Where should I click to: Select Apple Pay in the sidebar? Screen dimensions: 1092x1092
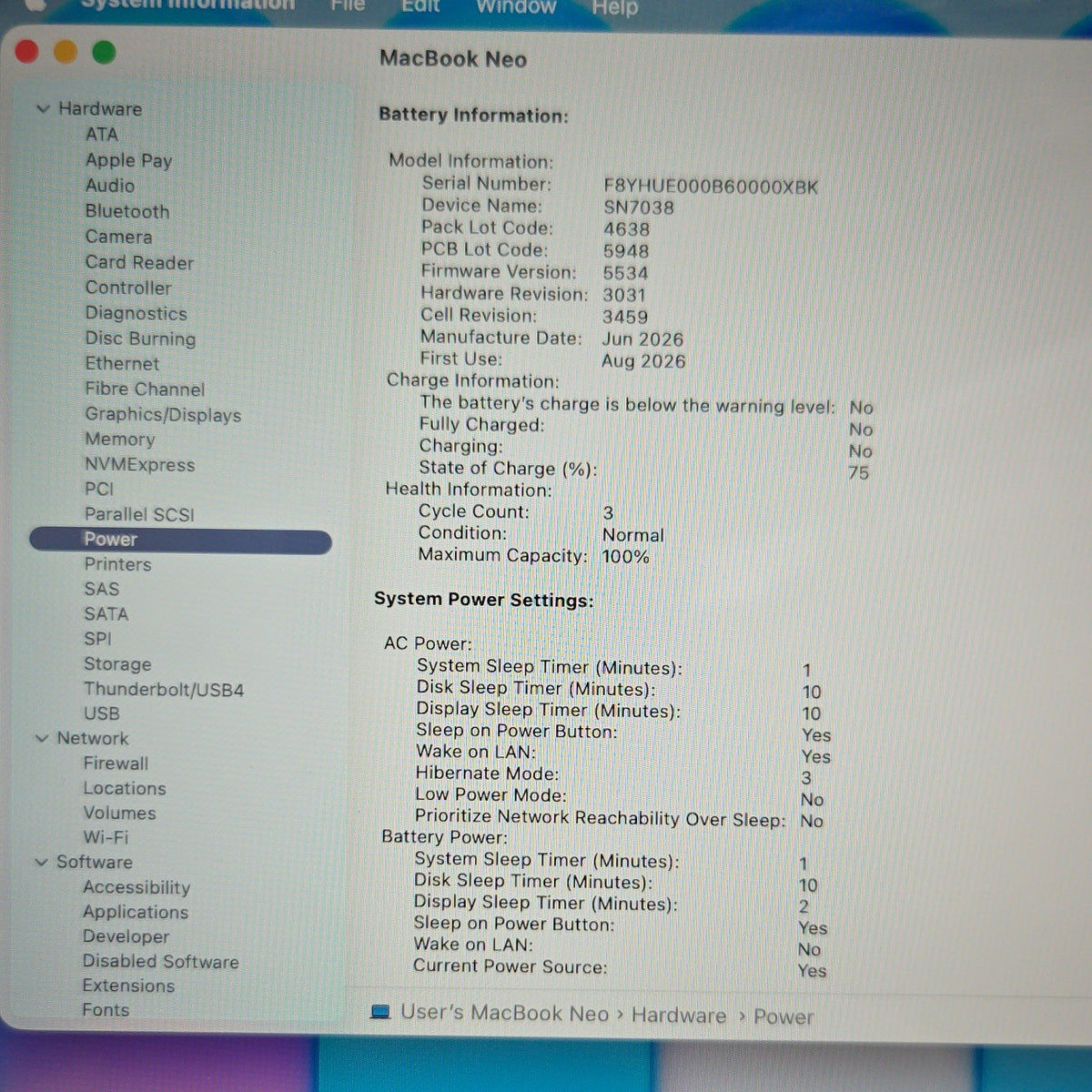128,160
